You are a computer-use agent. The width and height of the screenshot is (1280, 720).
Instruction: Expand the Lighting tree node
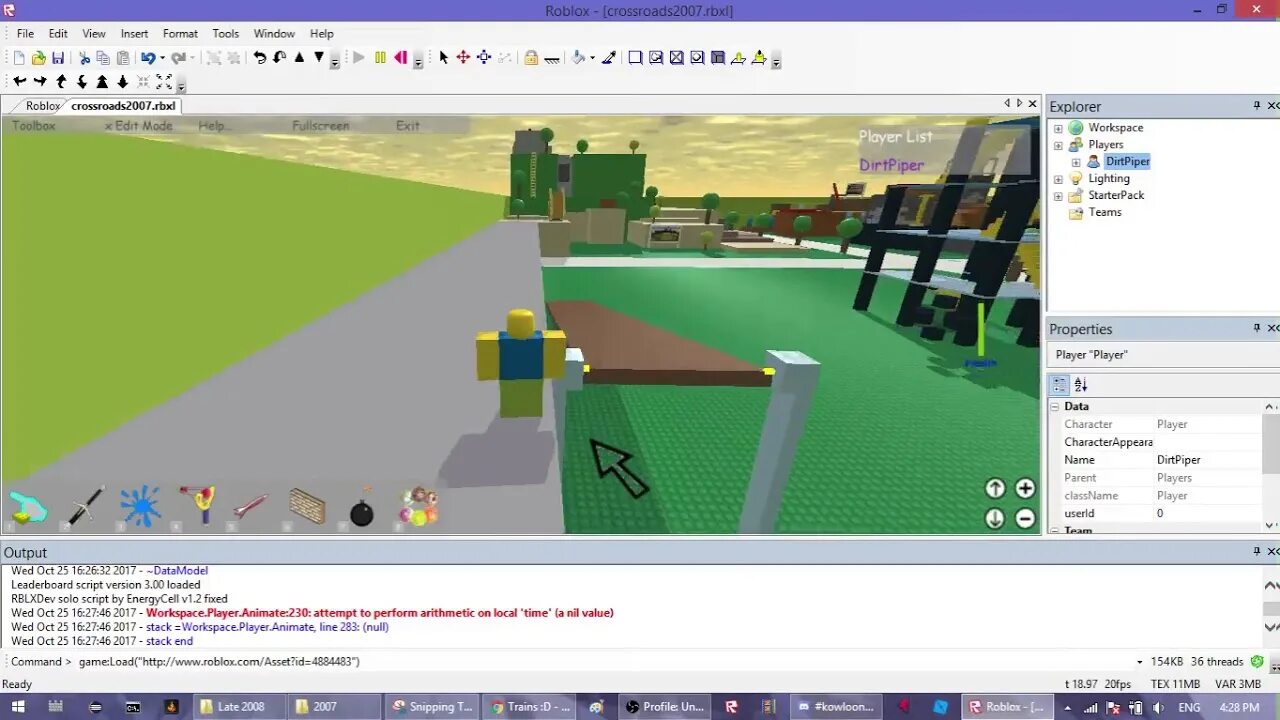pyautogui.click(x=1058, y=179)
